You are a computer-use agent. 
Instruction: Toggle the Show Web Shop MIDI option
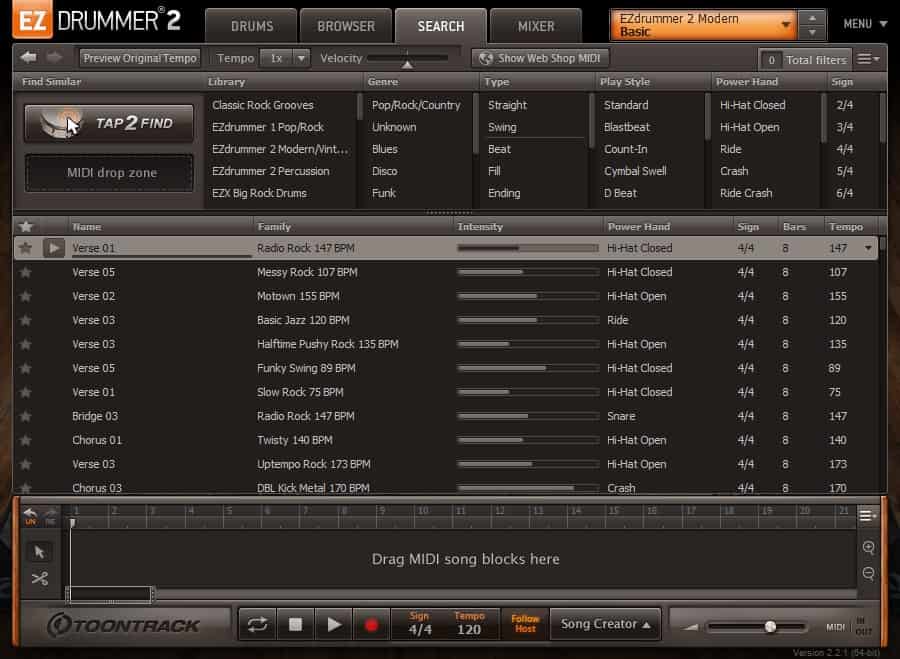pos(540,58)
